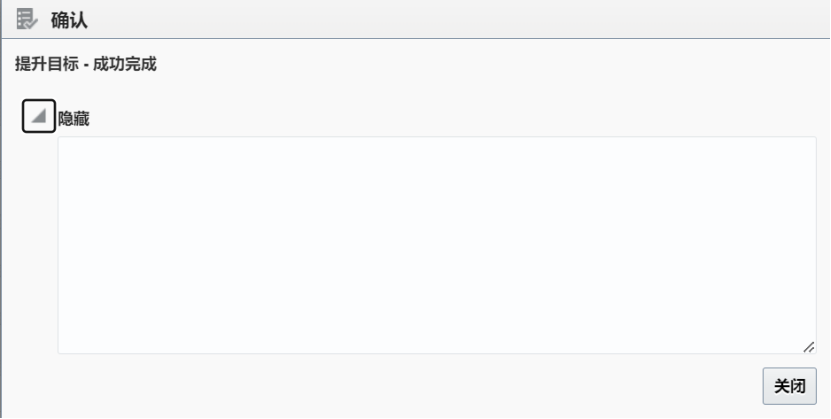Hide the details section using the arrow icon
This screenshot has width=831, height=419.
click(x=39, y=116)
